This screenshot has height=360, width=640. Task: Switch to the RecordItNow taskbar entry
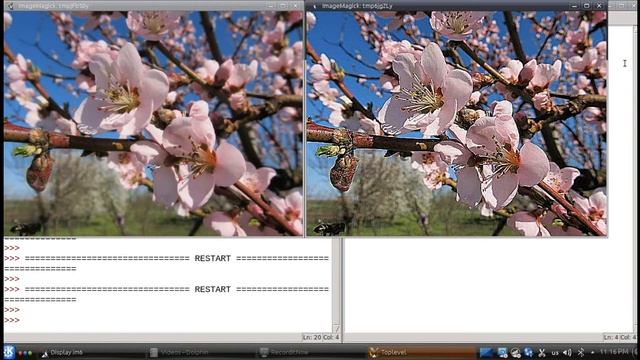click(312, 352)
